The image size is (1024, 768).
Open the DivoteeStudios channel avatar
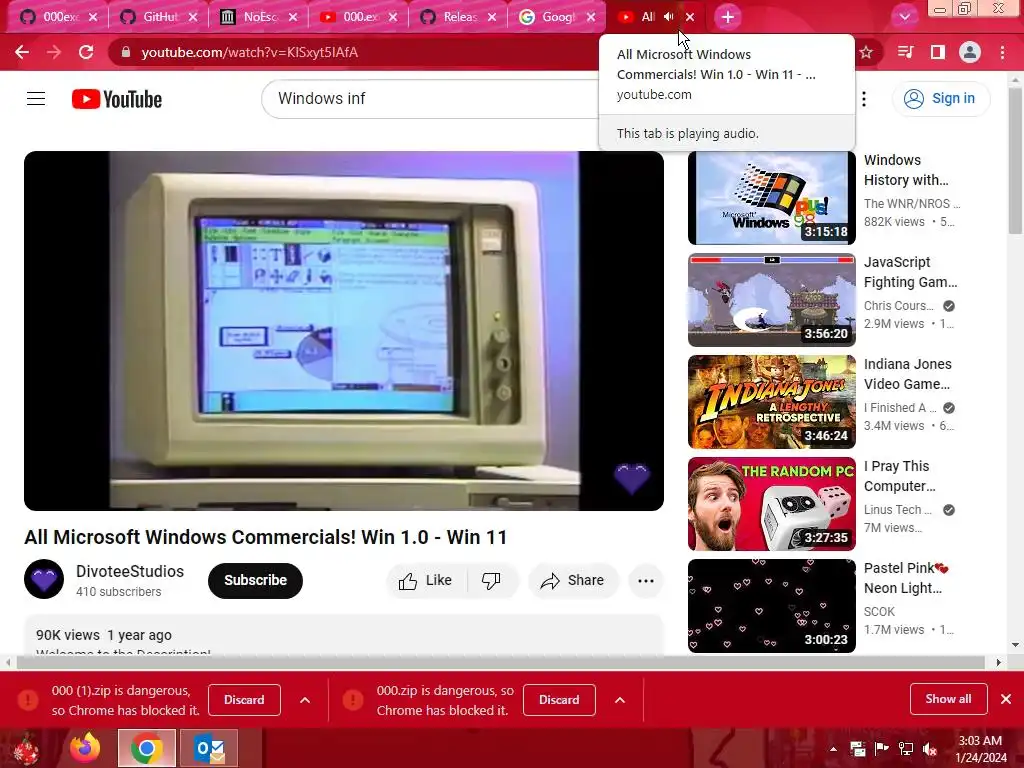click(x=44, y=579)
